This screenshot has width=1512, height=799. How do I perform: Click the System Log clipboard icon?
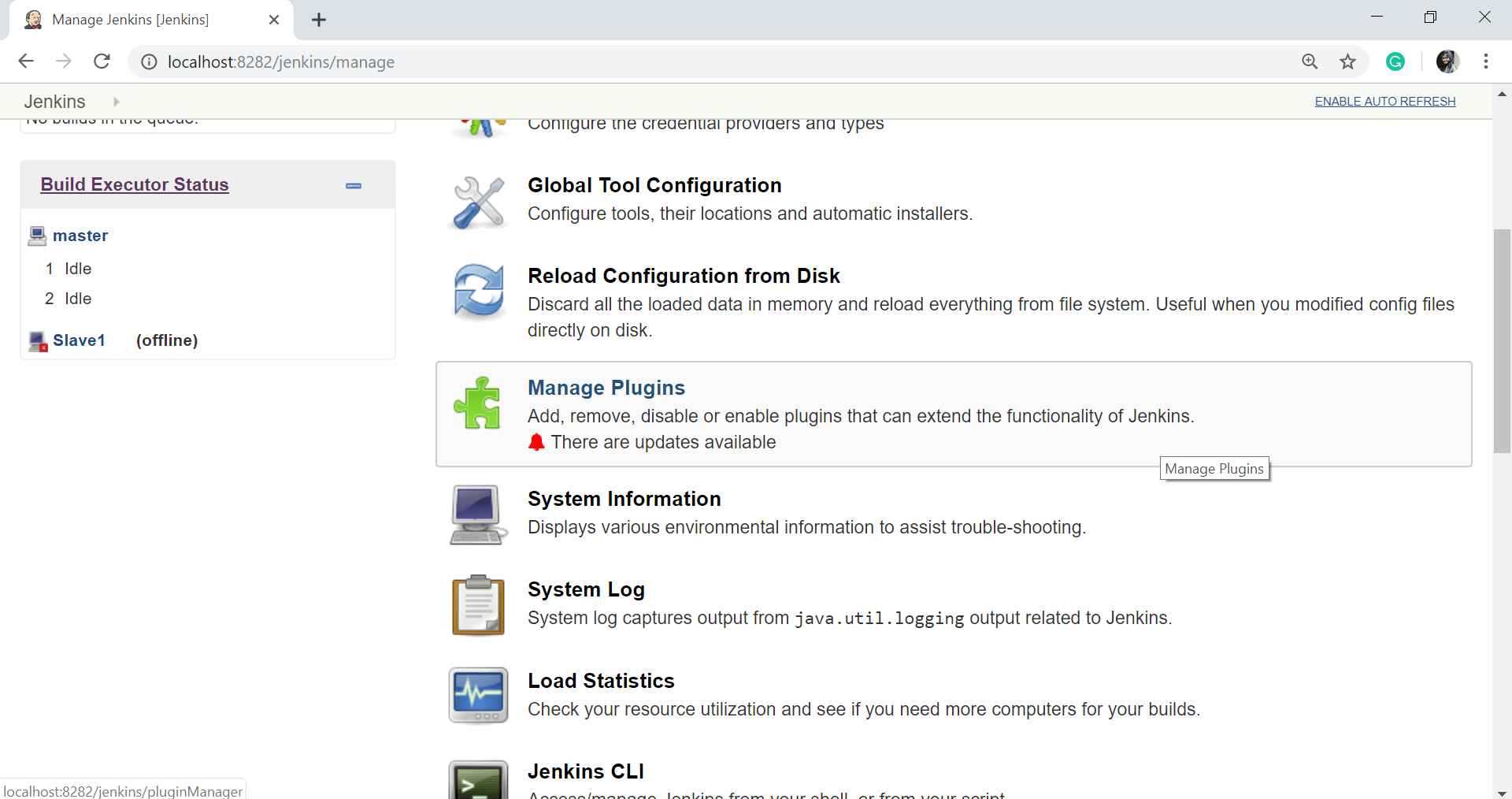click(x=478, y=605)
